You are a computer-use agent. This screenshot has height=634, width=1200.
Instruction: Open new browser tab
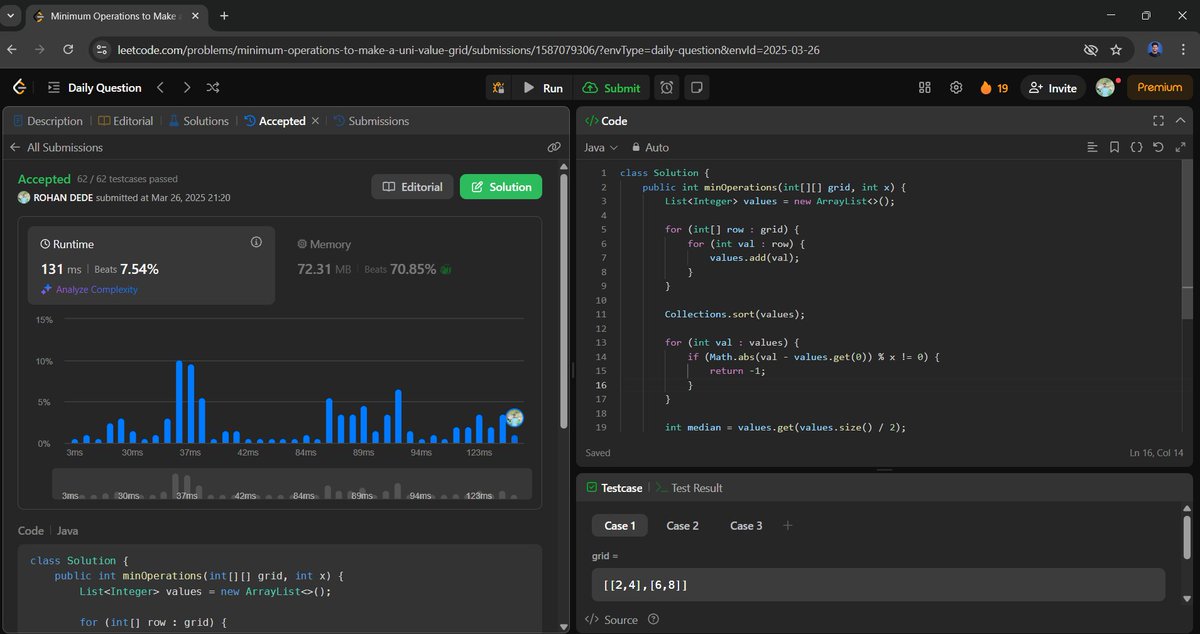[224, 16]
